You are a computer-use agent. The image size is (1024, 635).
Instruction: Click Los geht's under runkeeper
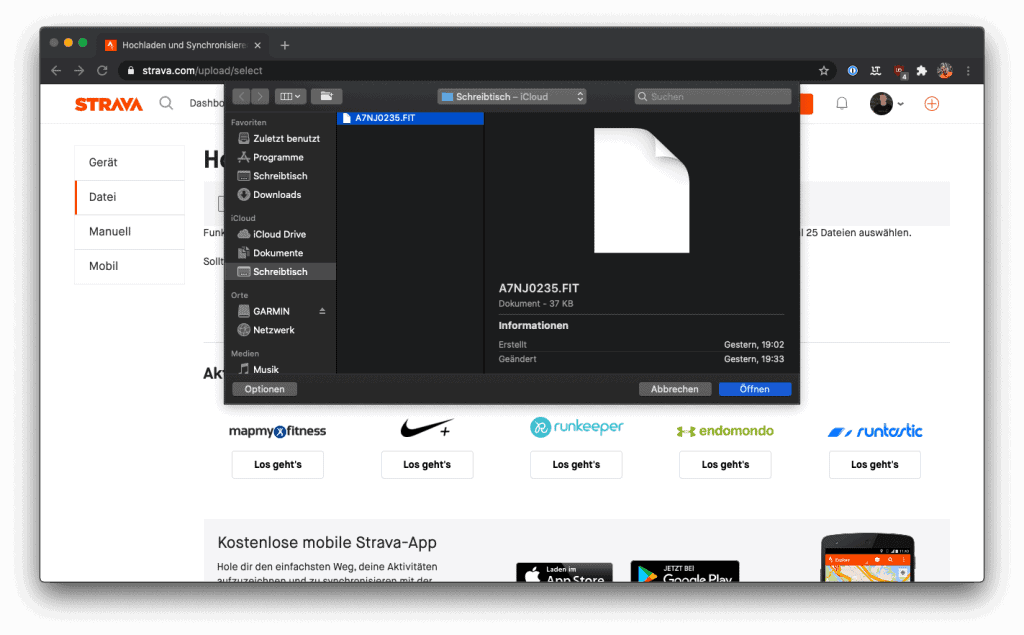[x=576, y=464]
